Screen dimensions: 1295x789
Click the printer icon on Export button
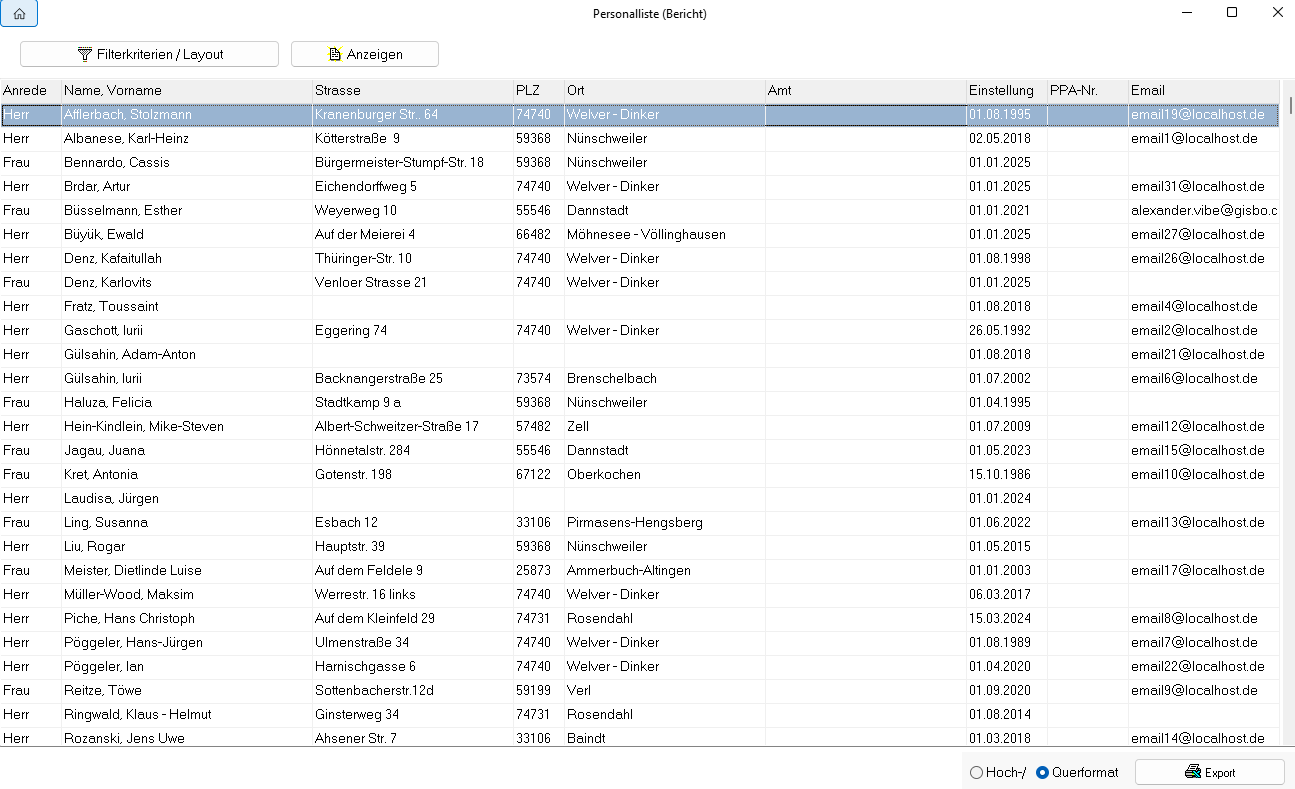coord(1192,772)
